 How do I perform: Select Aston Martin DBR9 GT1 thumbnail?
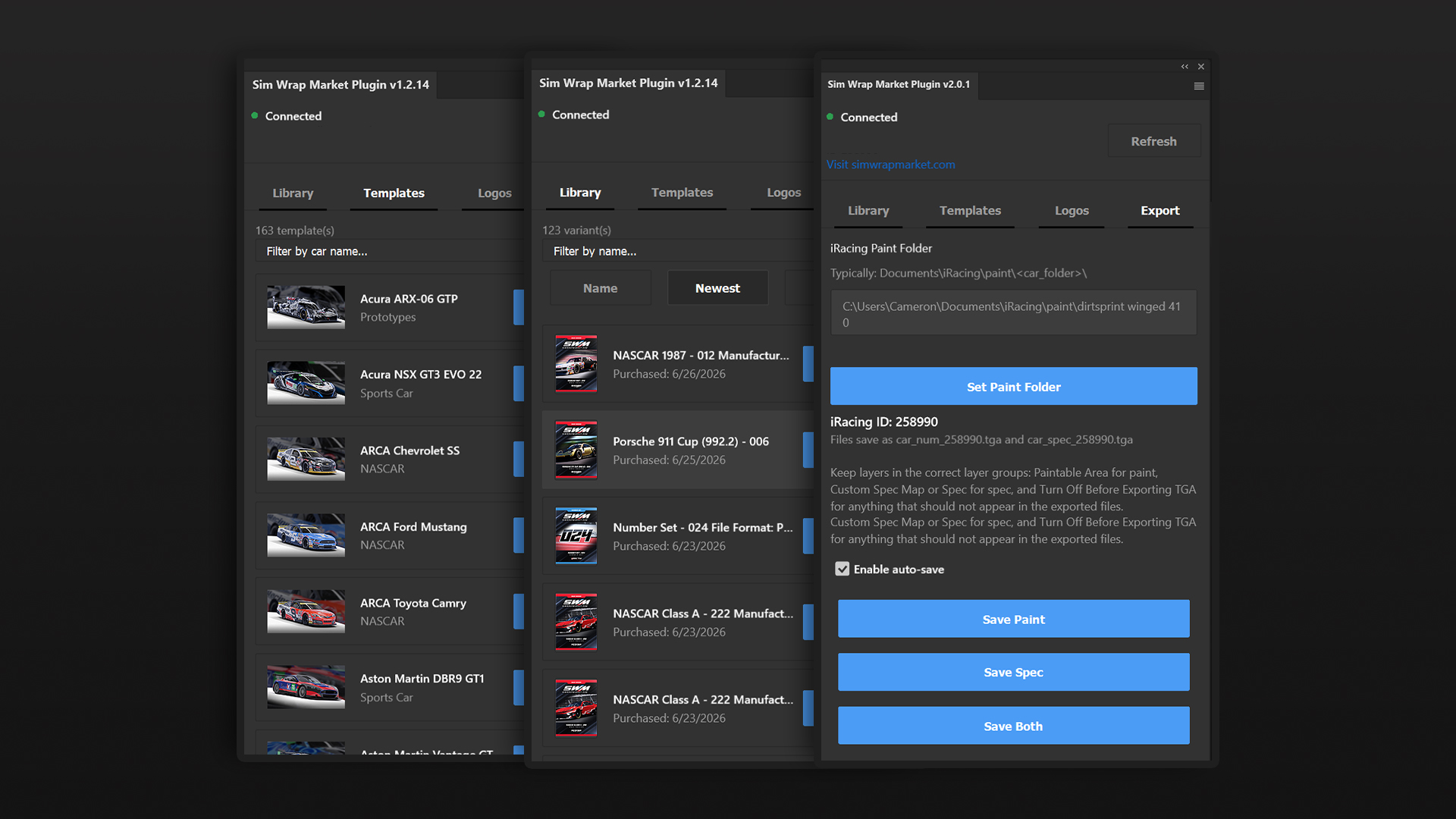pyautogui.click(x=306, y=687)
